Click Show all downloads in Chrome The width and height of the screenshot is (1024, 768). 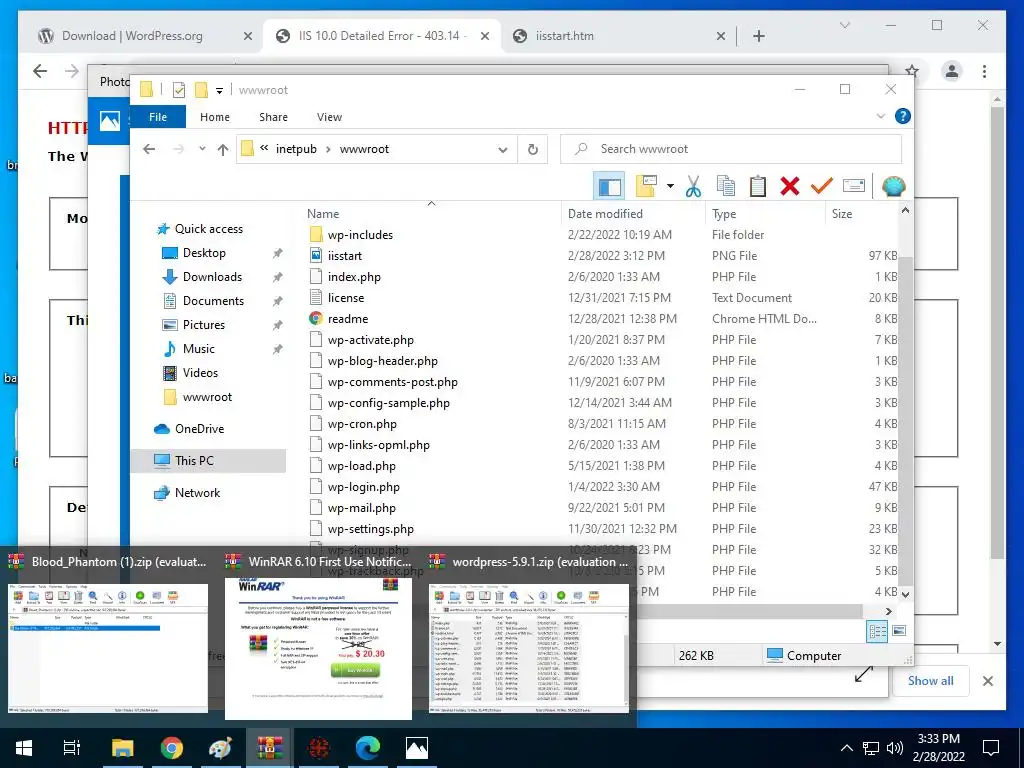click(930, 680)
